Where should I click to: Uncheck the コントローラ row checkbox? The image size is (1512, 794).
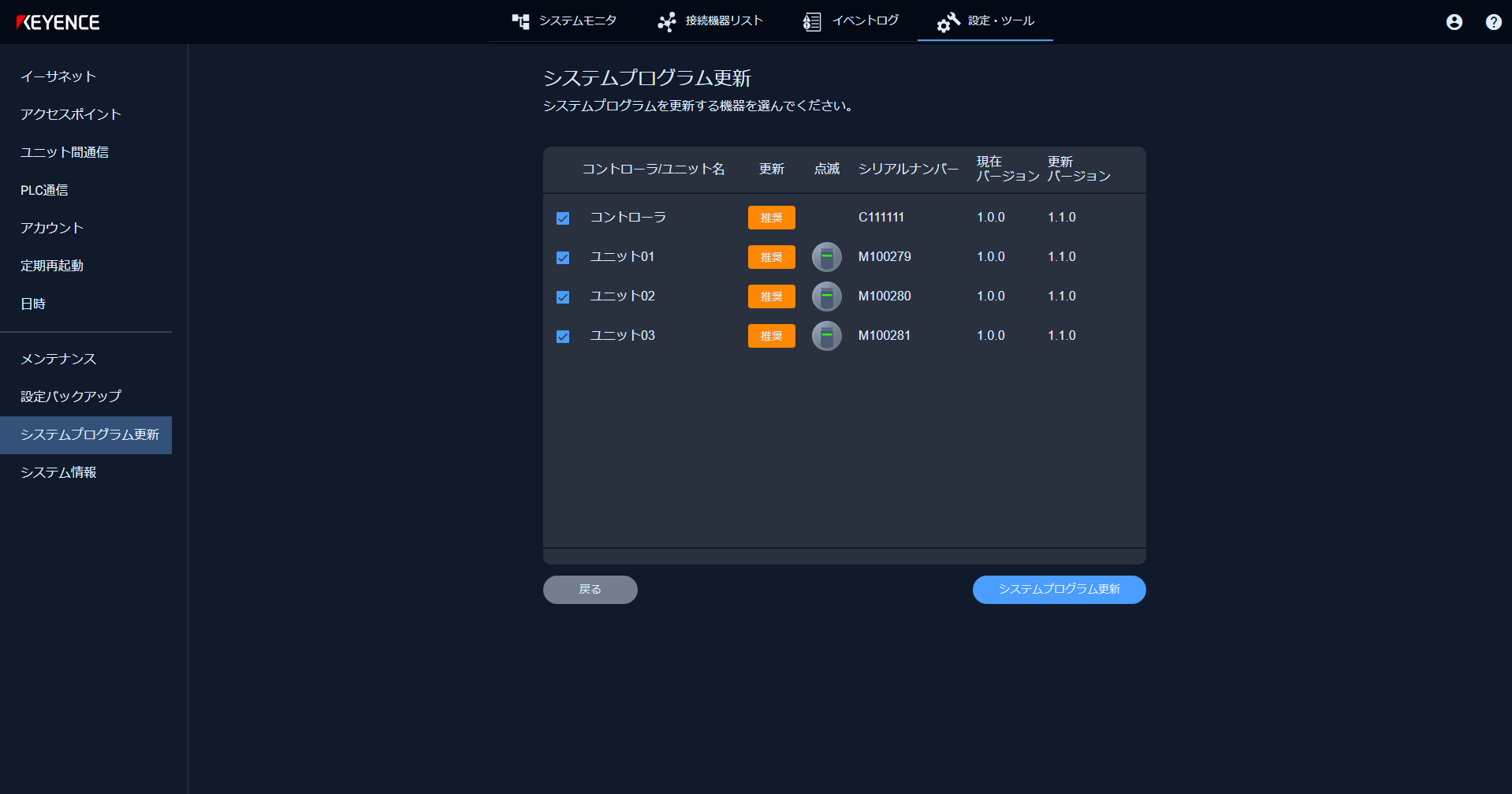click(x=562, y=218)
